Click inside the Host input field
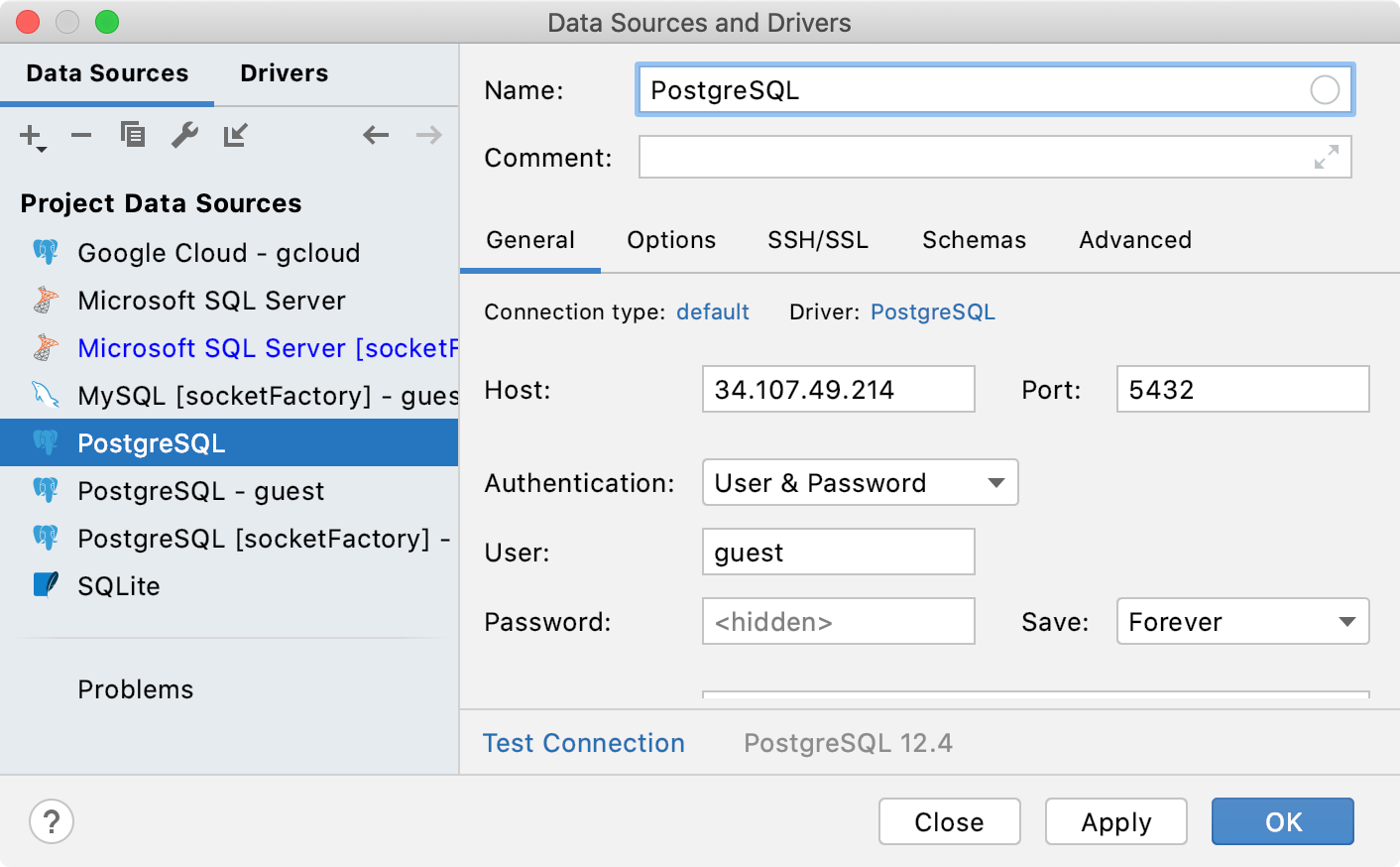Screen dimensions: 1400x867 [838, 389]
